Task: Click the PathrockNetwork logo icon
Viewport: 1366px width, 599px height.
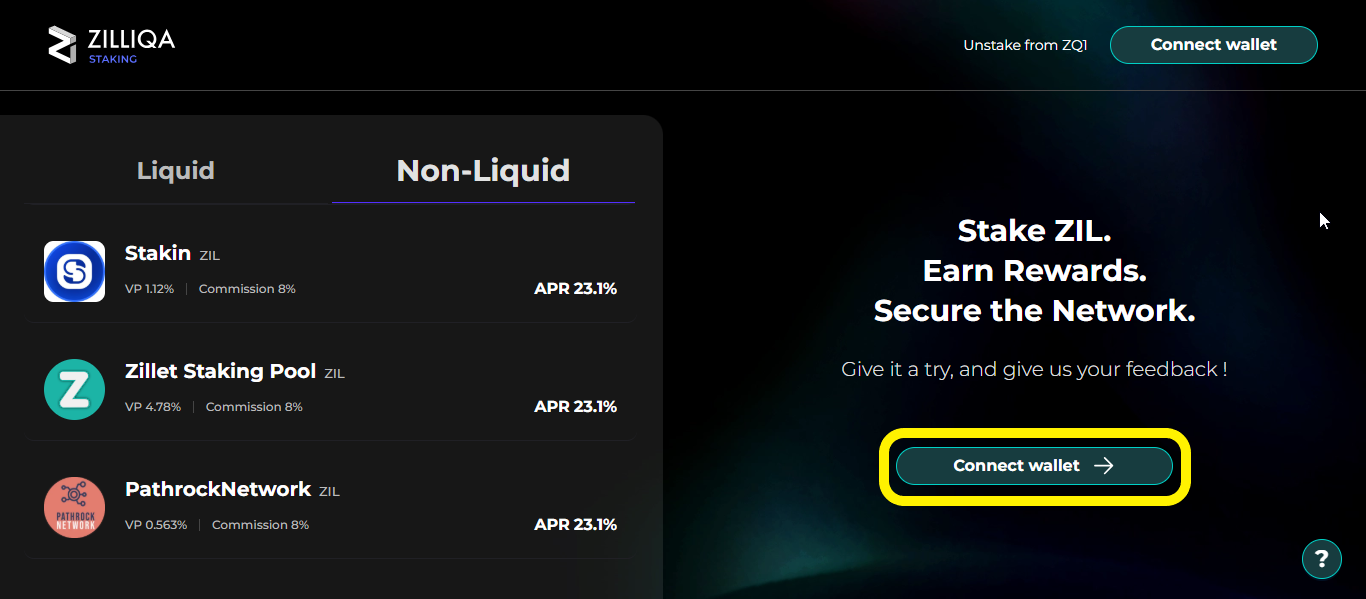Action: click(x=74, y=507)
